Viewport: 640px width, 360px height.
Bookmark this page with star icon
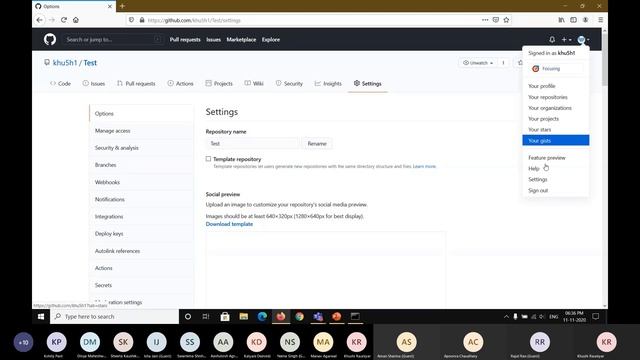tap(506, 20)
